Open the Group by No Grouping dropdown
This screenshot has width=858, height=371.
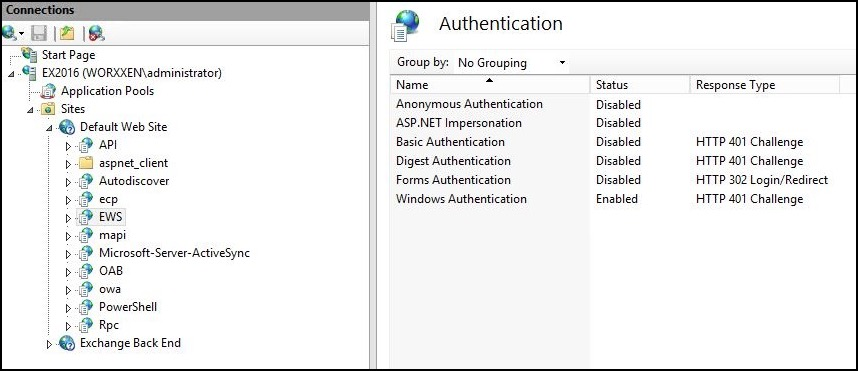point(511,63)
